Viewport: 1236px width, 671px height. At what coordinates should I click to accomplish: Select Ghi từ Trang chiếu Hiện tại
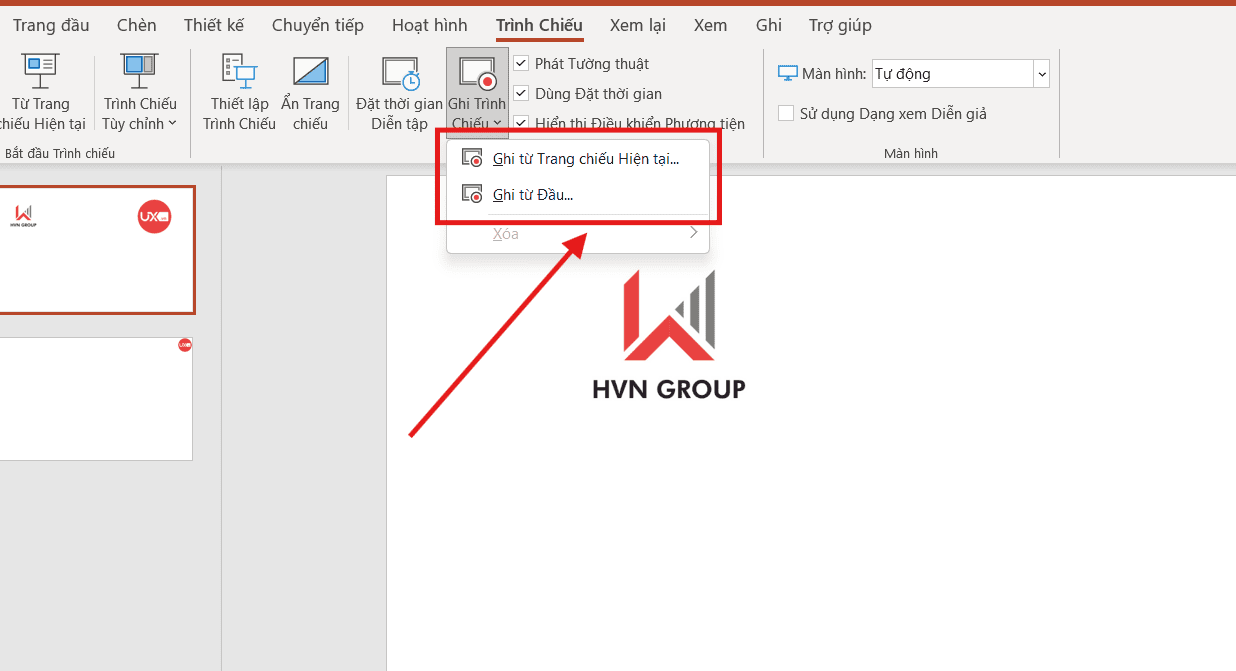[x=585, y=159]
